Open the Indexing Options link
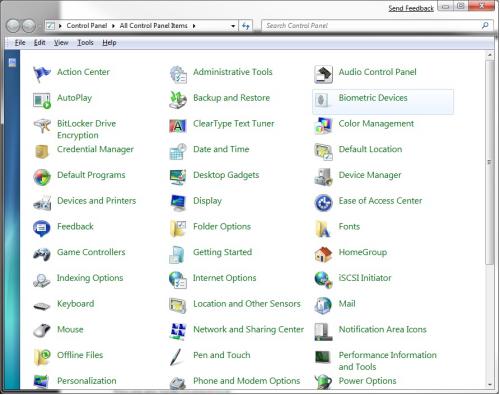The image size is (500, 395). [x=90, y=278]
